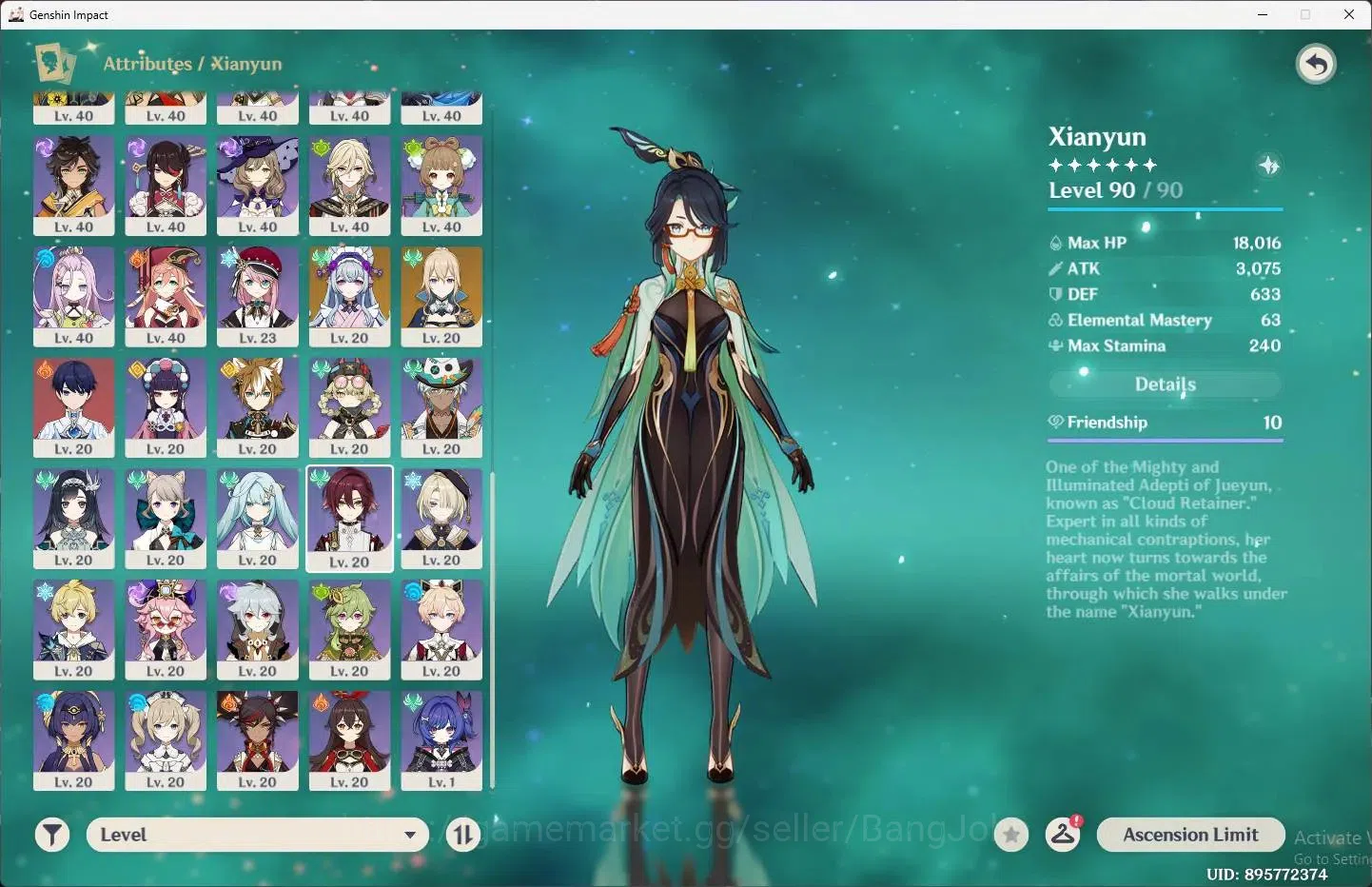This screenshot has width=1372, height=887.
Task: Open the outfit dressing room icon
Action: click(x=1063, y=835)
